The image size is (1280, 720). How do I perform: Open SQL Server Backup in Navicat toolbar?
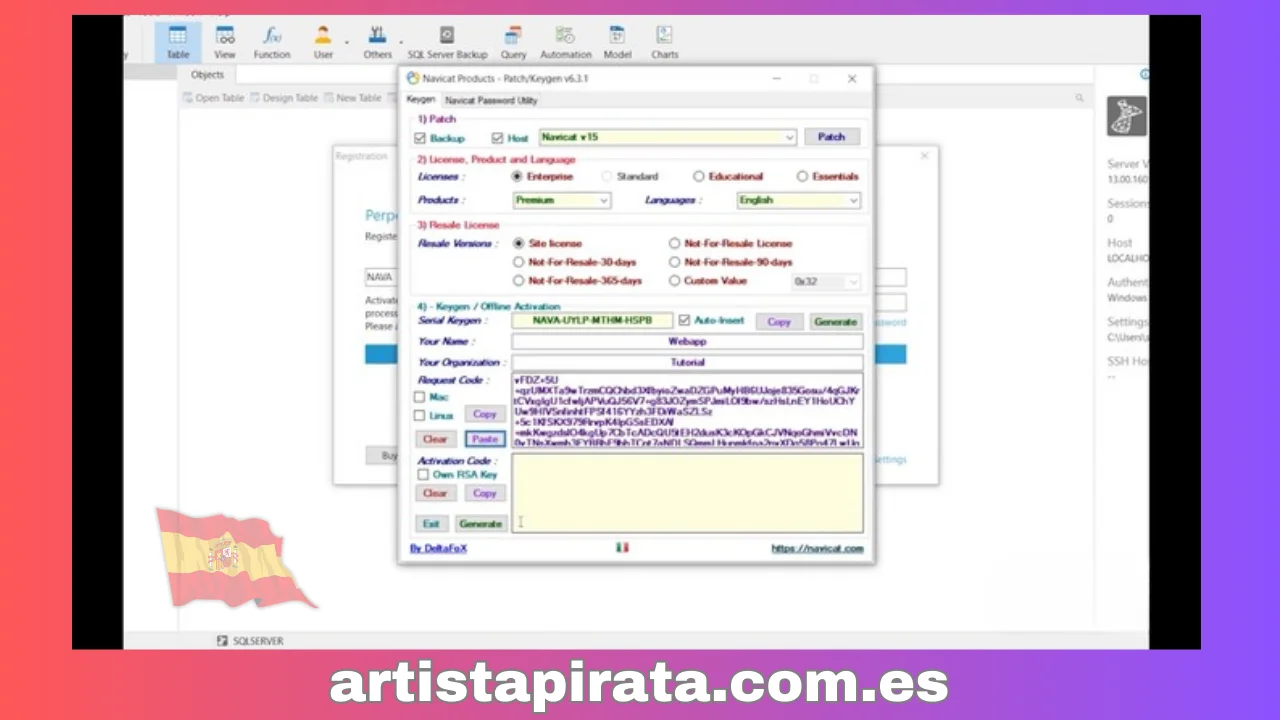pos(447,42)
